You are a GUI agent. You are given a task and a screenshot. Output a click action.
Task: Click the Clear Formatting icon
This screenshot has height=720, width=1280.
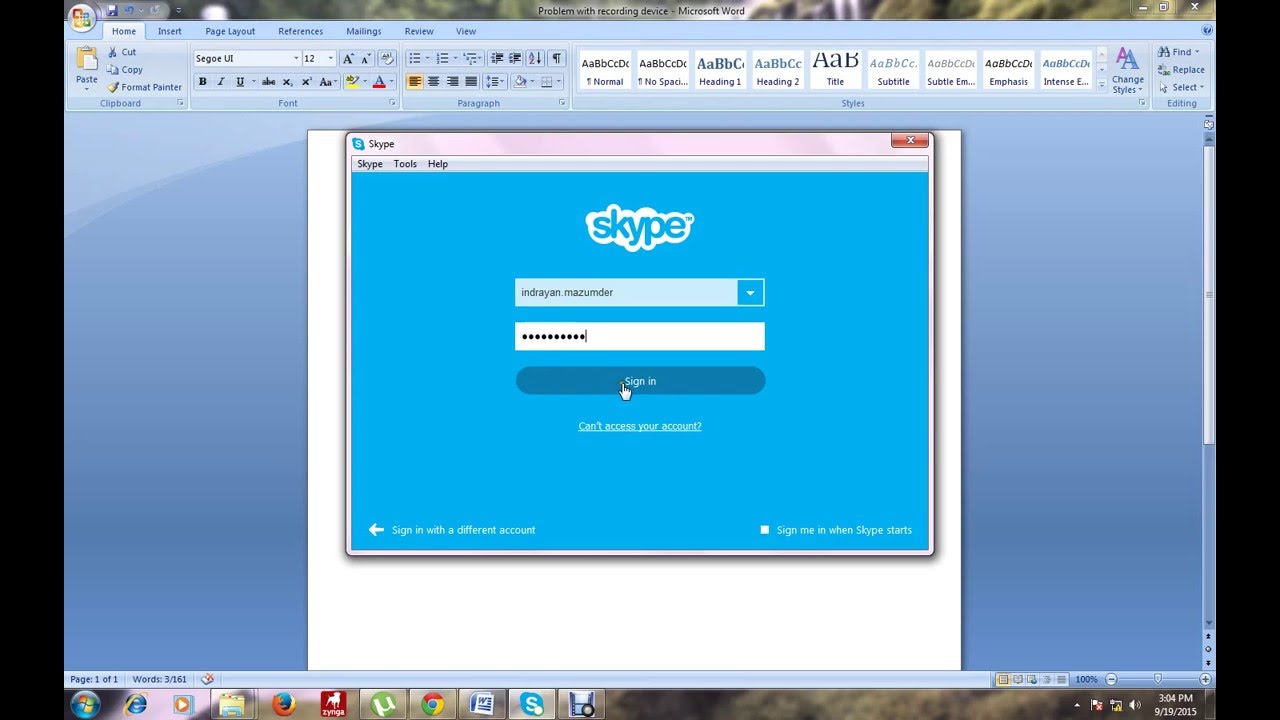coord(387,59)
